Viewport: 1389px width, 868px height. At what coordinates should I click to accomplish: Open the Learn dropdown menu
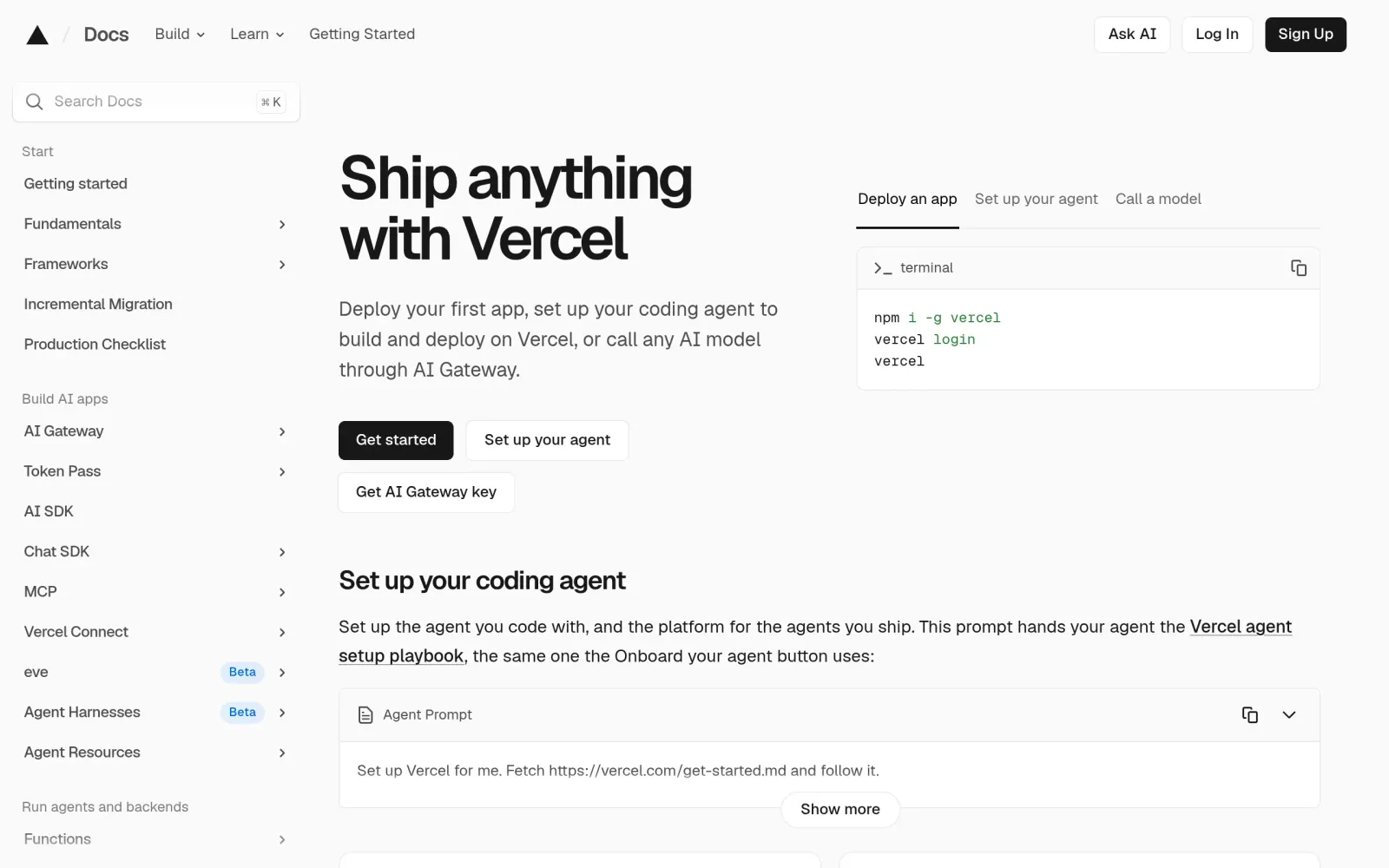257,34
